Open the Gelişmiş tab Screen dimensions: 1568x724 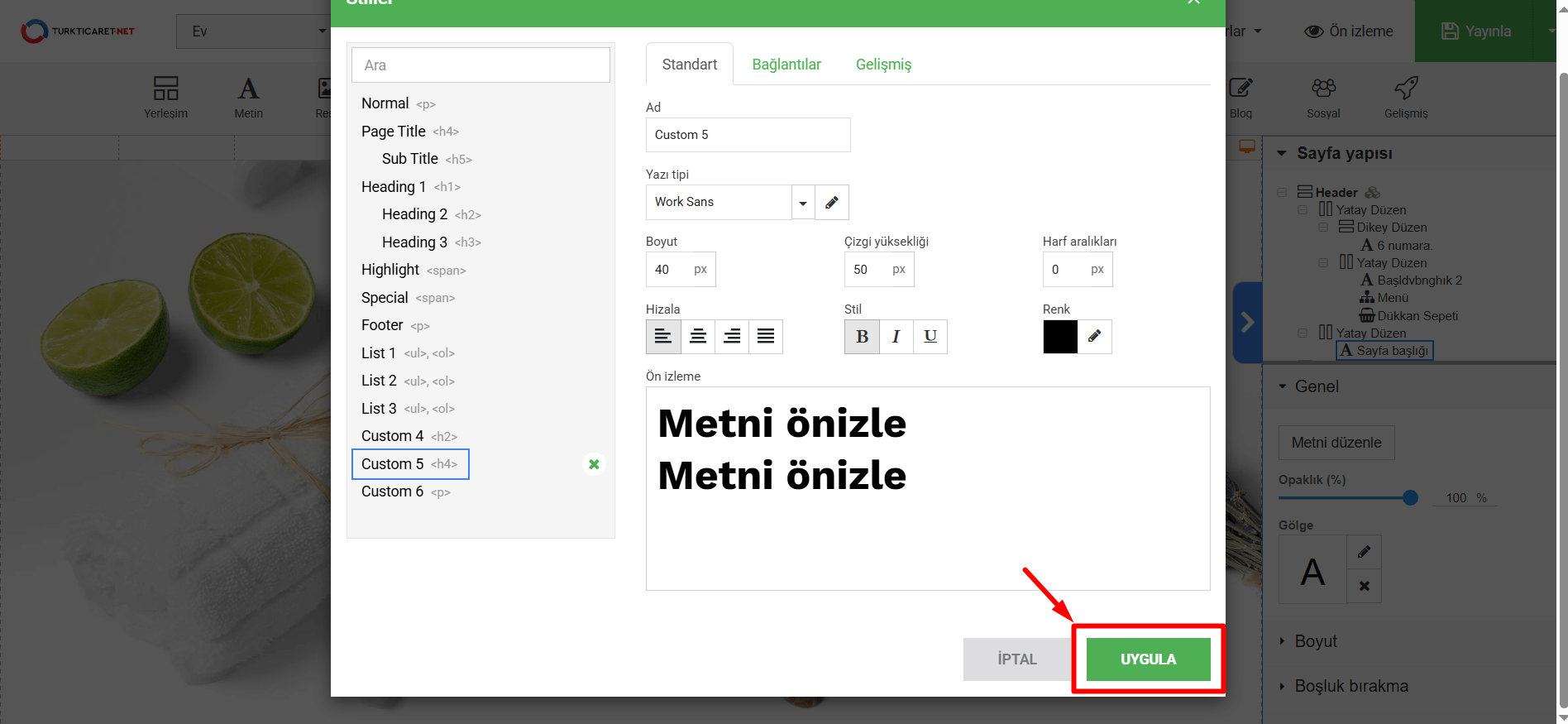(x=883, y=65)
